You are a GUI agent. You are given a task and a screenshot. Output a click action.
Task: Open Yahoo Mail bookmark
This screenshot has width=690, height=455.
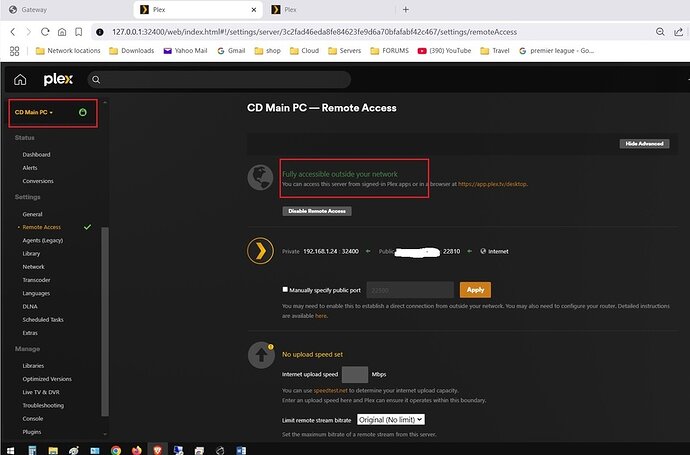pyautogui.click(x=185, y=51)
